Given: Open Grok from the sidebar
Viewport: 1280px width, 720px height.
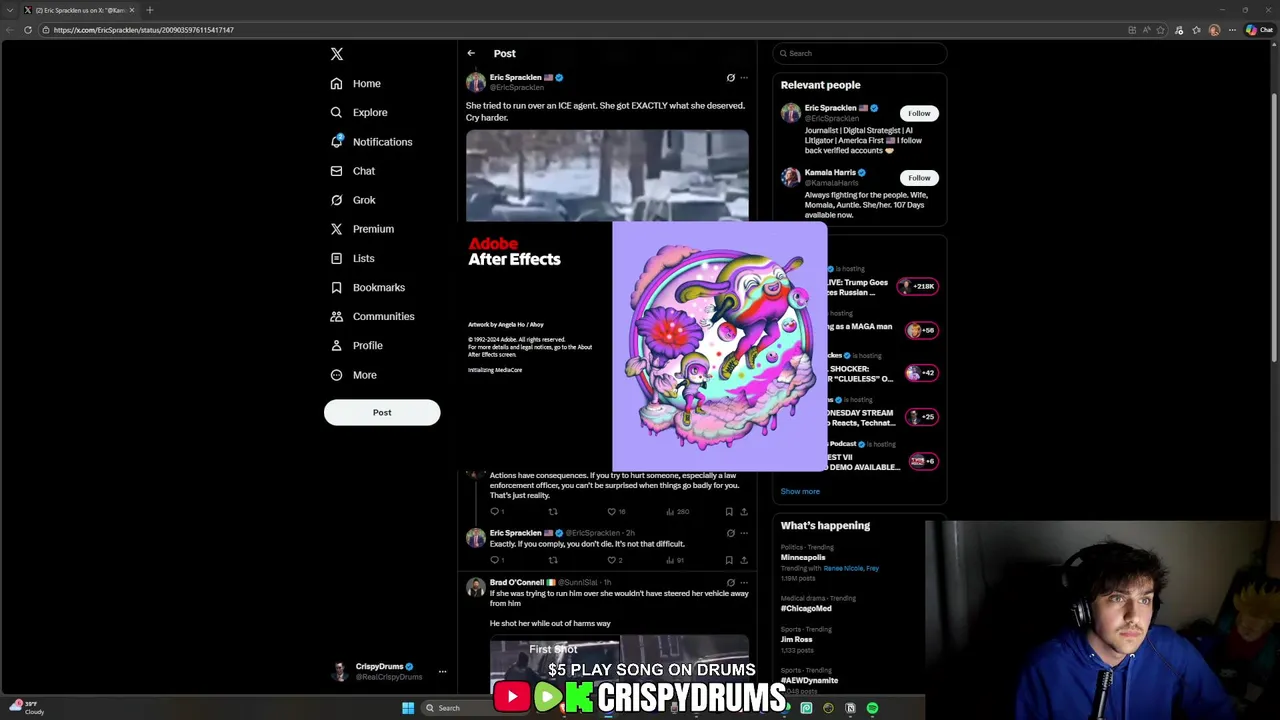Looking at the screenshot, I should [x=353, y=200].
